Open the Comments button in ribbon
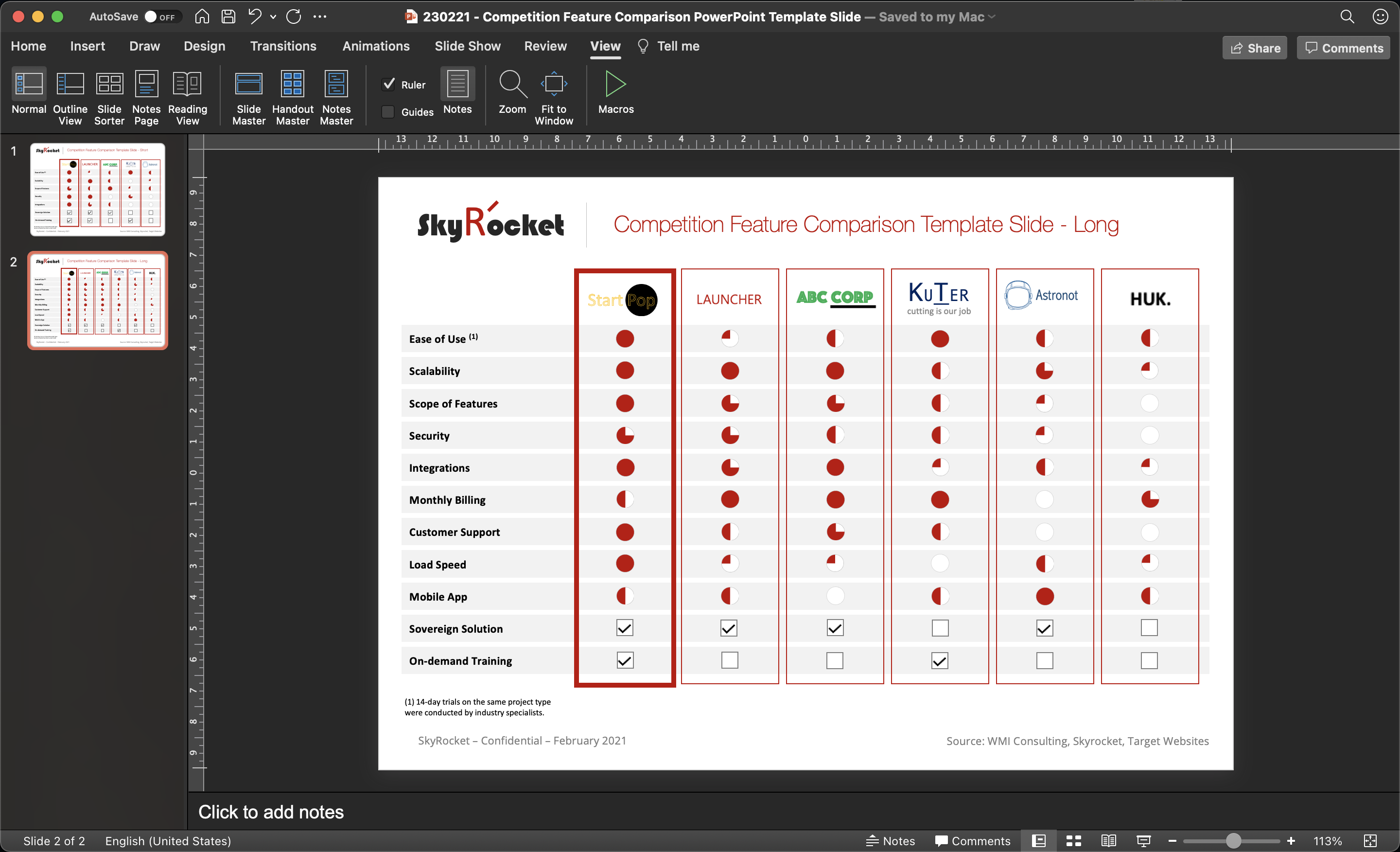 (1343, 48)
